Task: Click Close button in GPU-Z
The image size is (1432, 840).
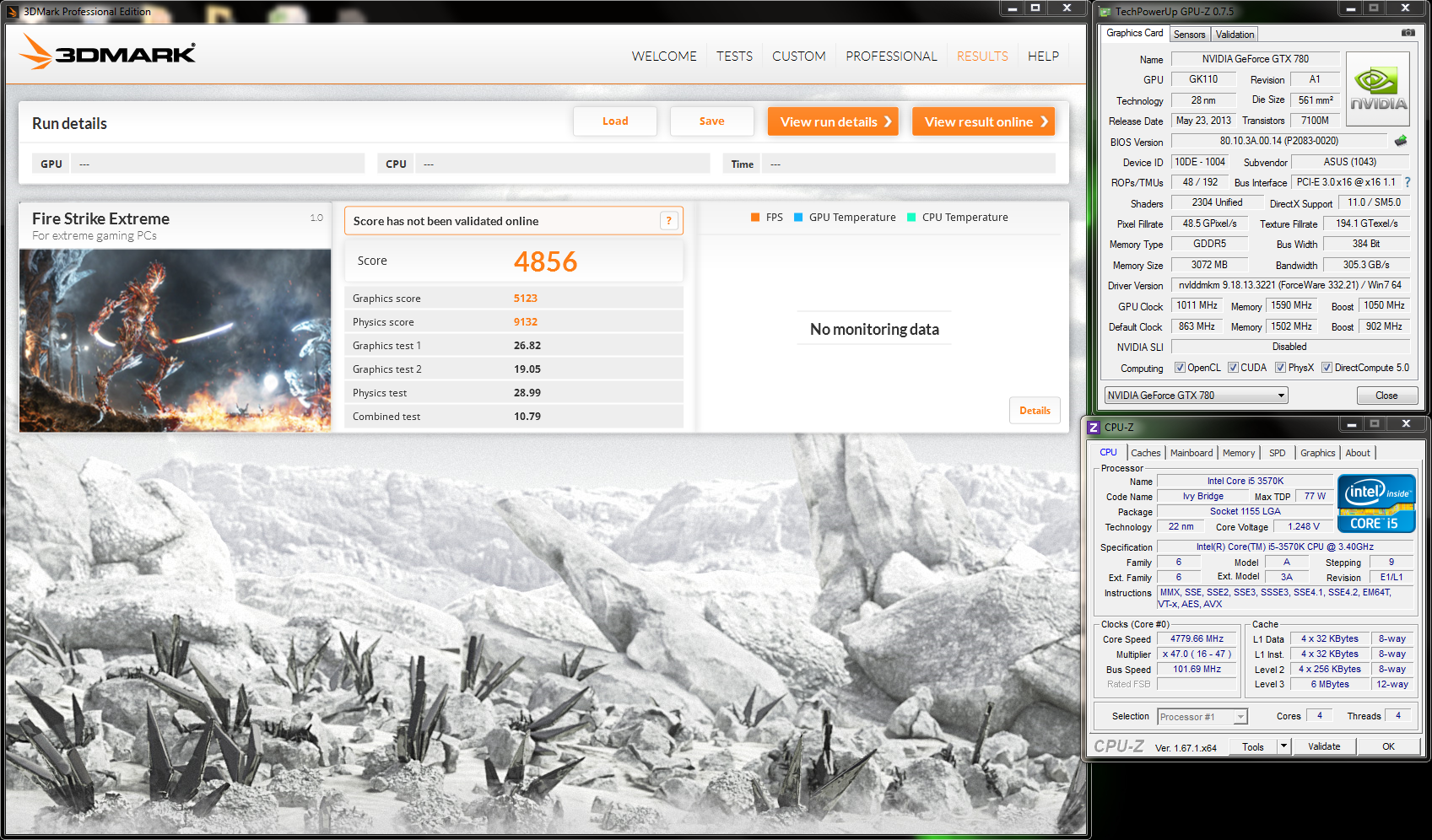Action: (1386, 396)
